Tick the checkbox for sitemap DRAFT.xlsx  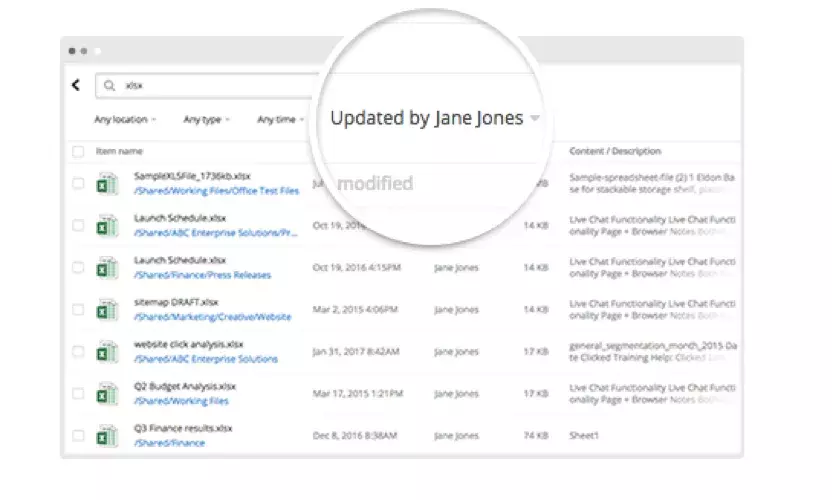78,309
